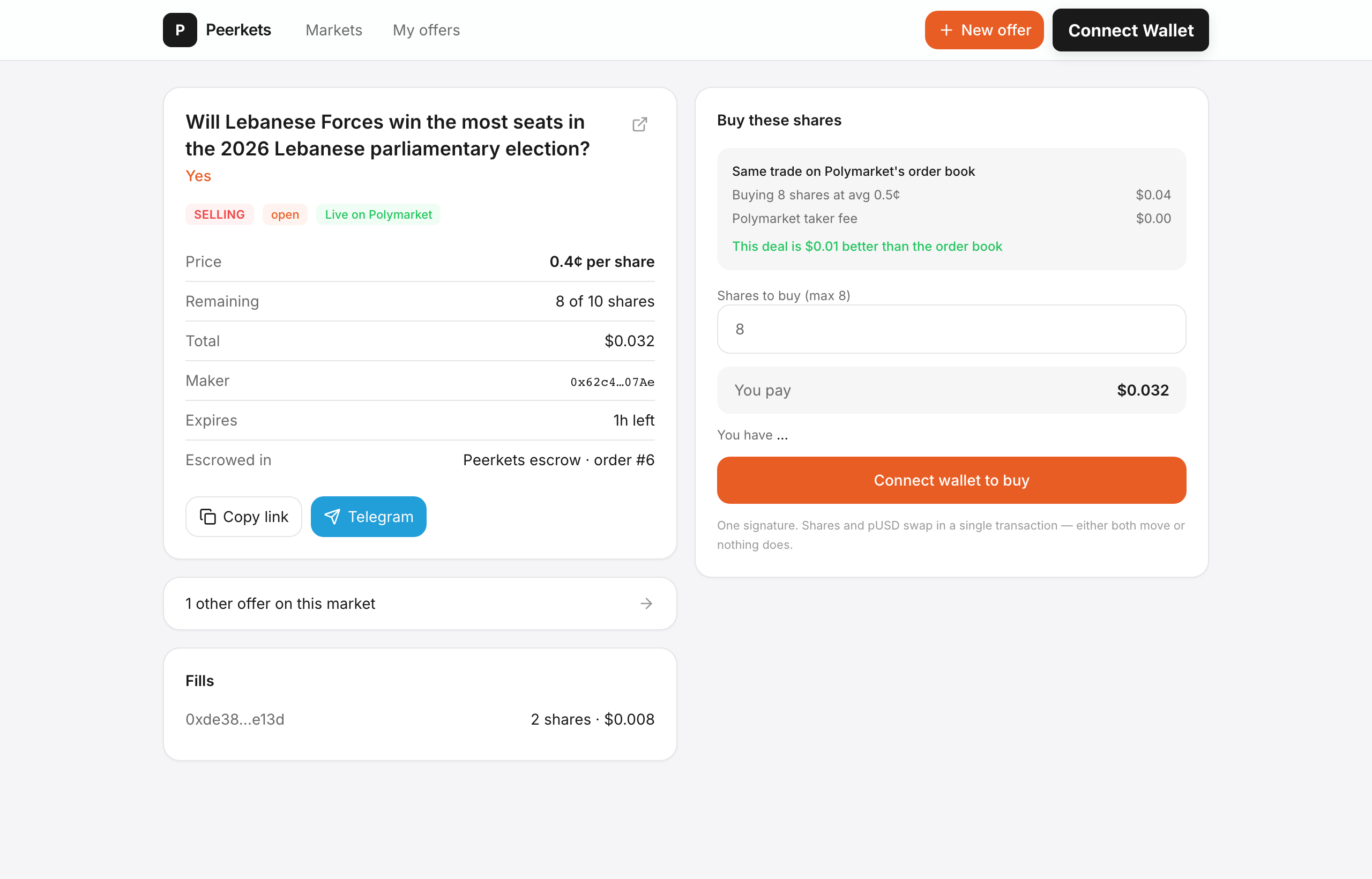Click the Telegram paper plane icon
This screenshot has height=879, width=1372.
click(x=332, y=517)
